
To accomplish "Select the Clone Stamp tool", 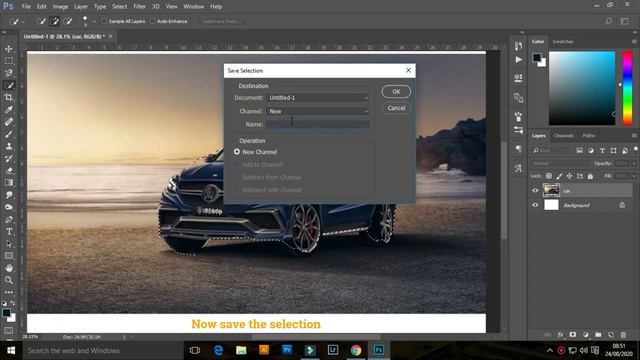I will pyautogui.click(x=9, y=146).
